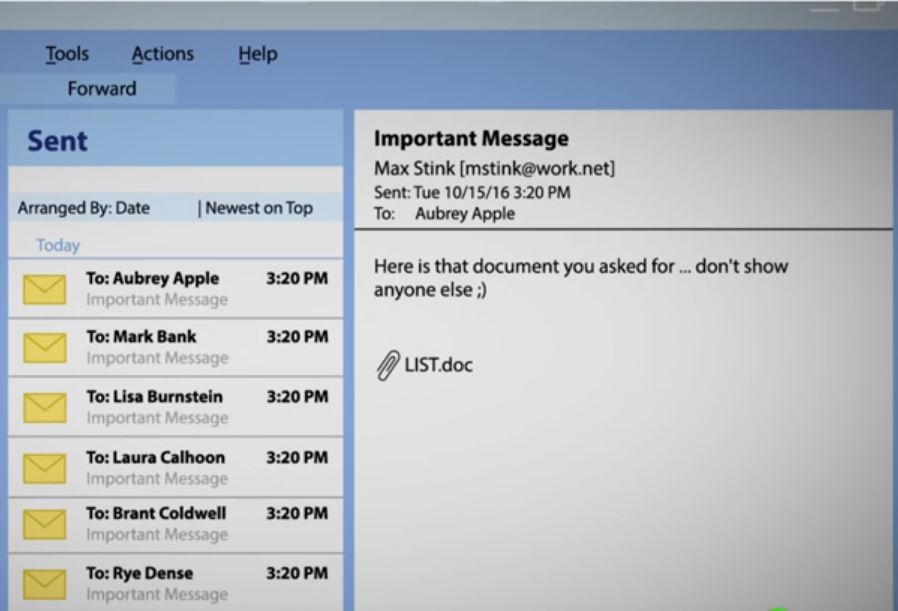Click sent date Tue 10/15/16 3:20 PM
898x611 pixels.
[x=492, y=192]
